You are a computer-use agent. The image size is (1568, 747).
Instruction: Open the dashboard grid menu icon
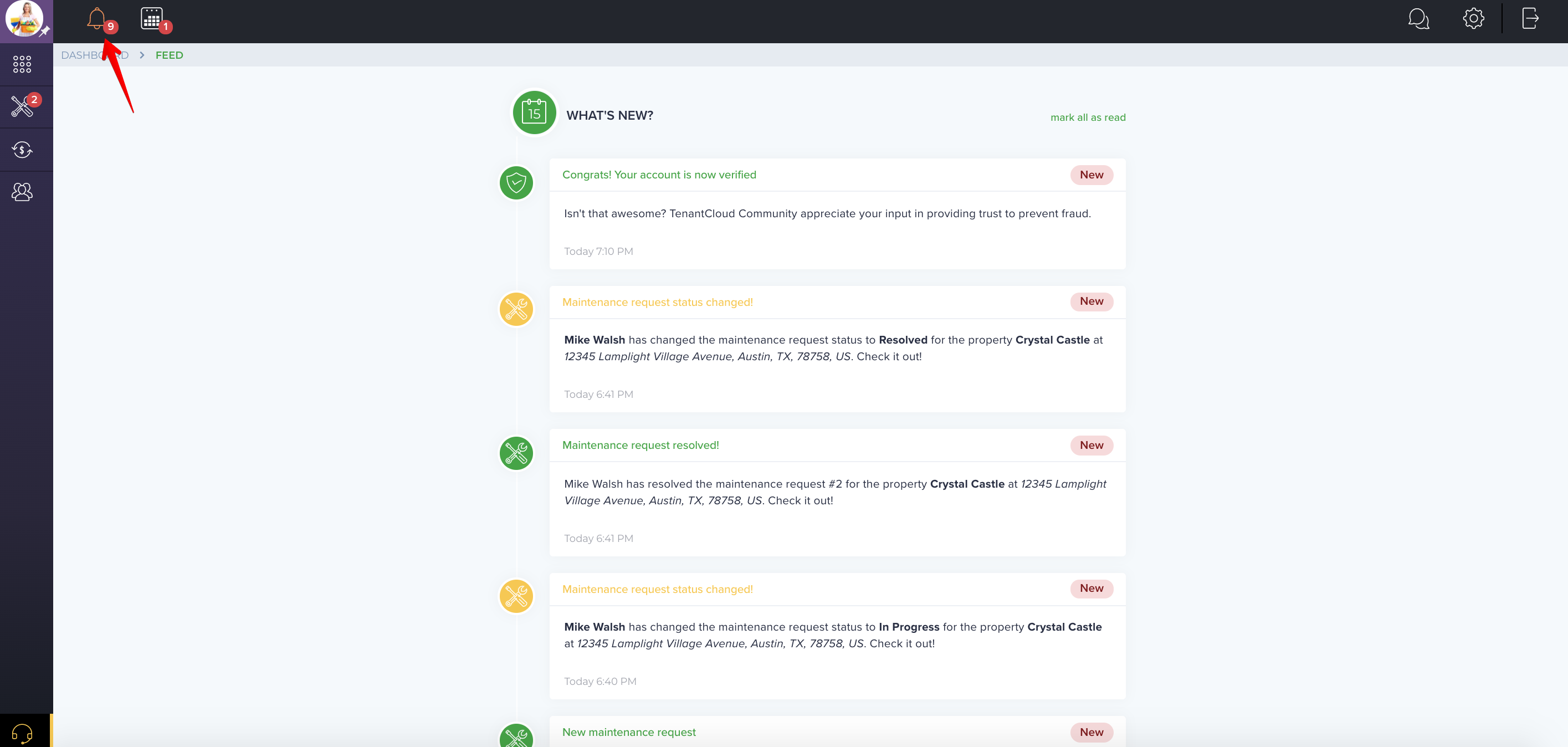click(22, 64)
